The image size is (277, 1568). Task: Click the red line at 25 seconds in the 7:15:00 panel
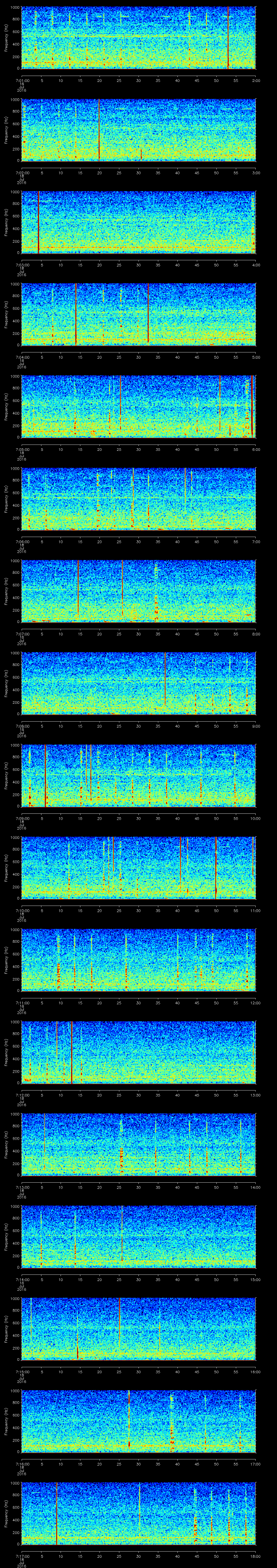119,1321
